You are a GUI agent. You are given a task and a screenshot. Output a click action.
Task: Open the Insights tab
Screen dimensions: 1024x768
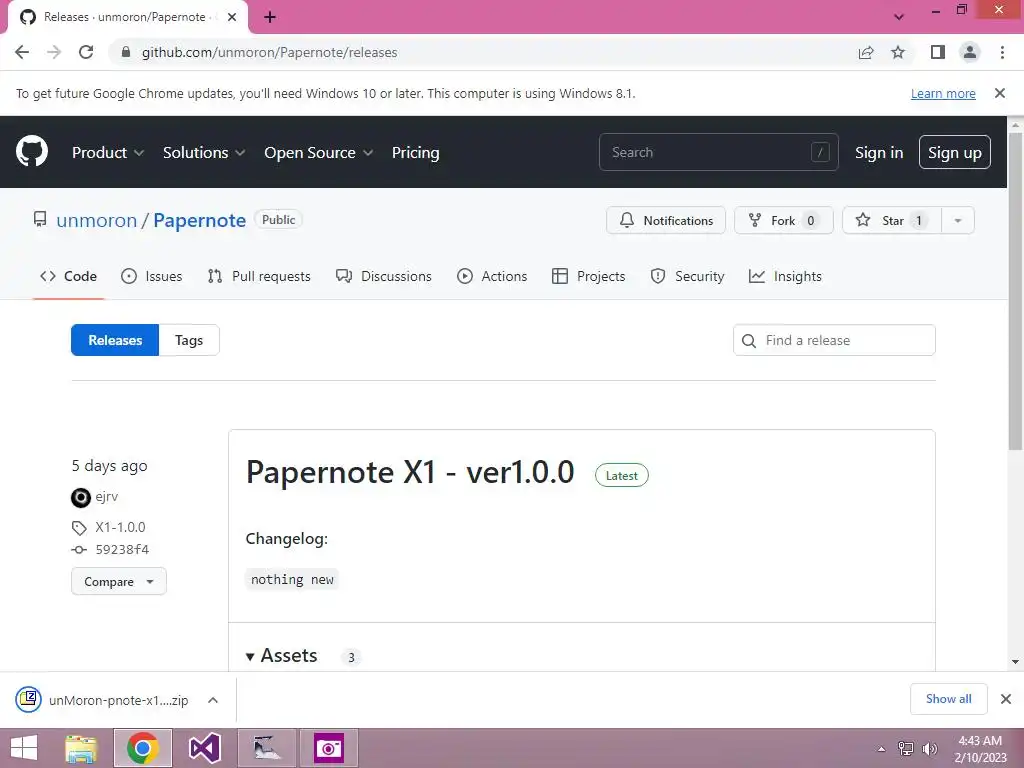785,276
